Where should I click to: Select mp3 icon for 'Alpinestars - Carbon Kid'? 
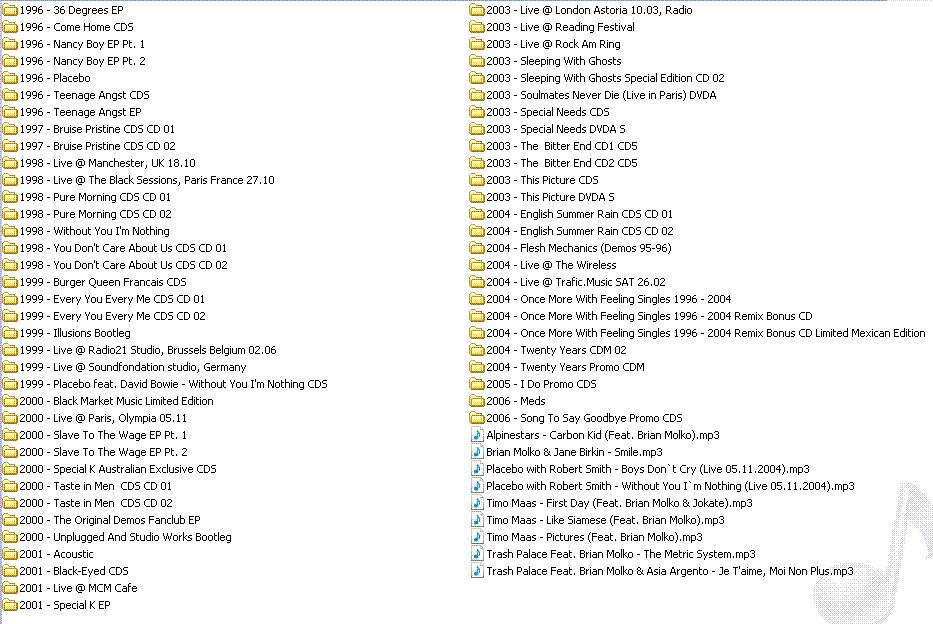click(477, 435)
